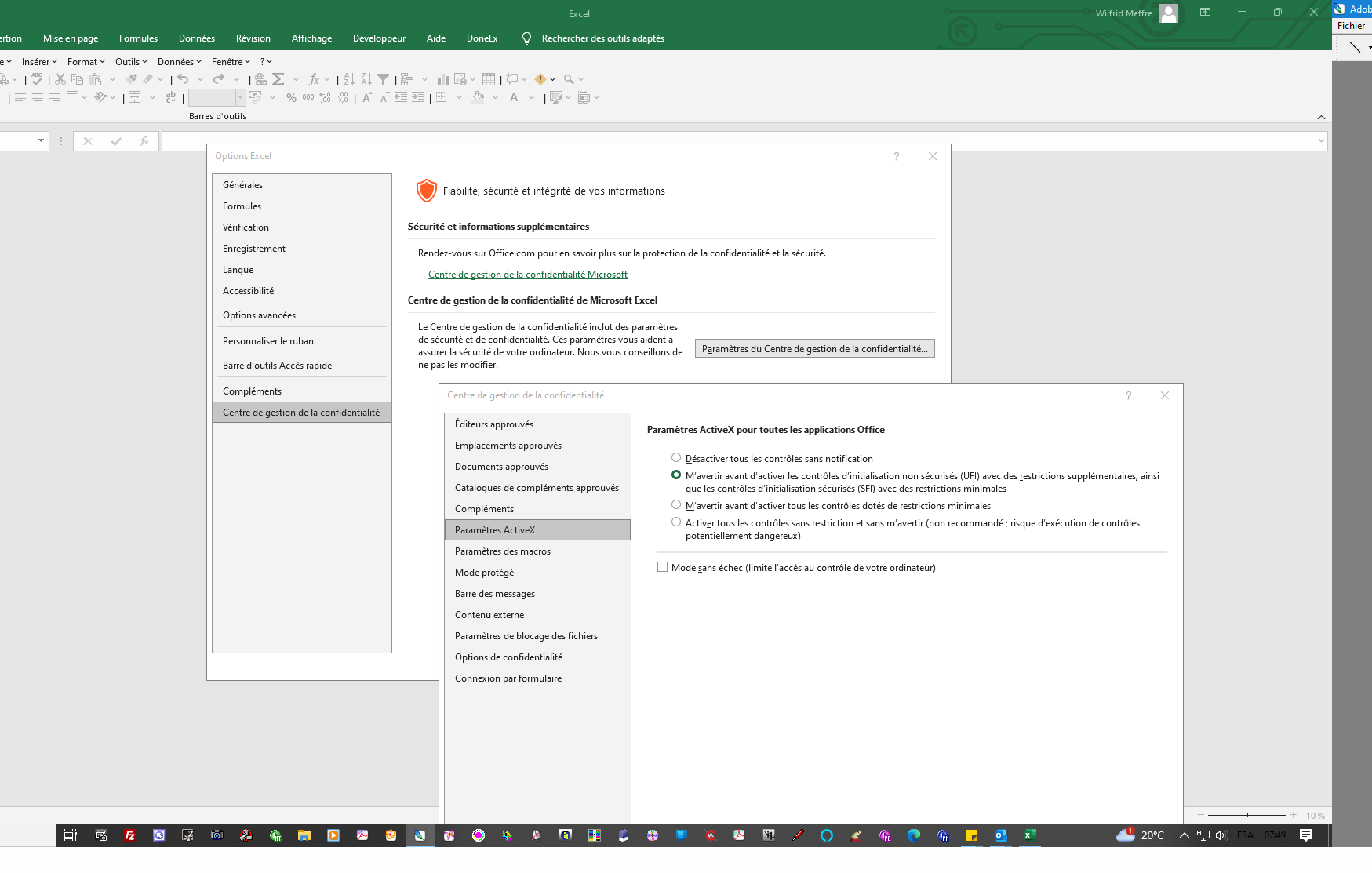Click the Undo arrow icon

(x=183, y=79)
